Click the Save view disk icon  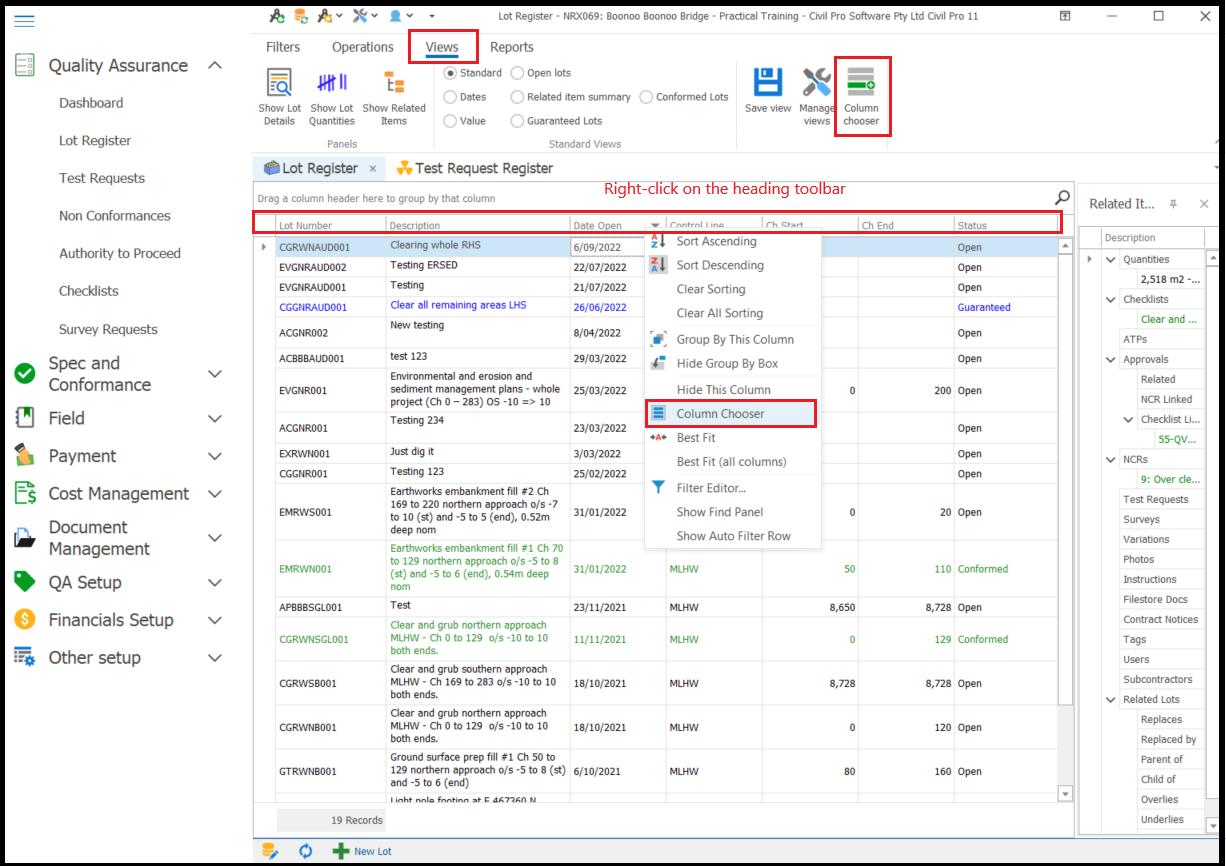pos(767,83)
